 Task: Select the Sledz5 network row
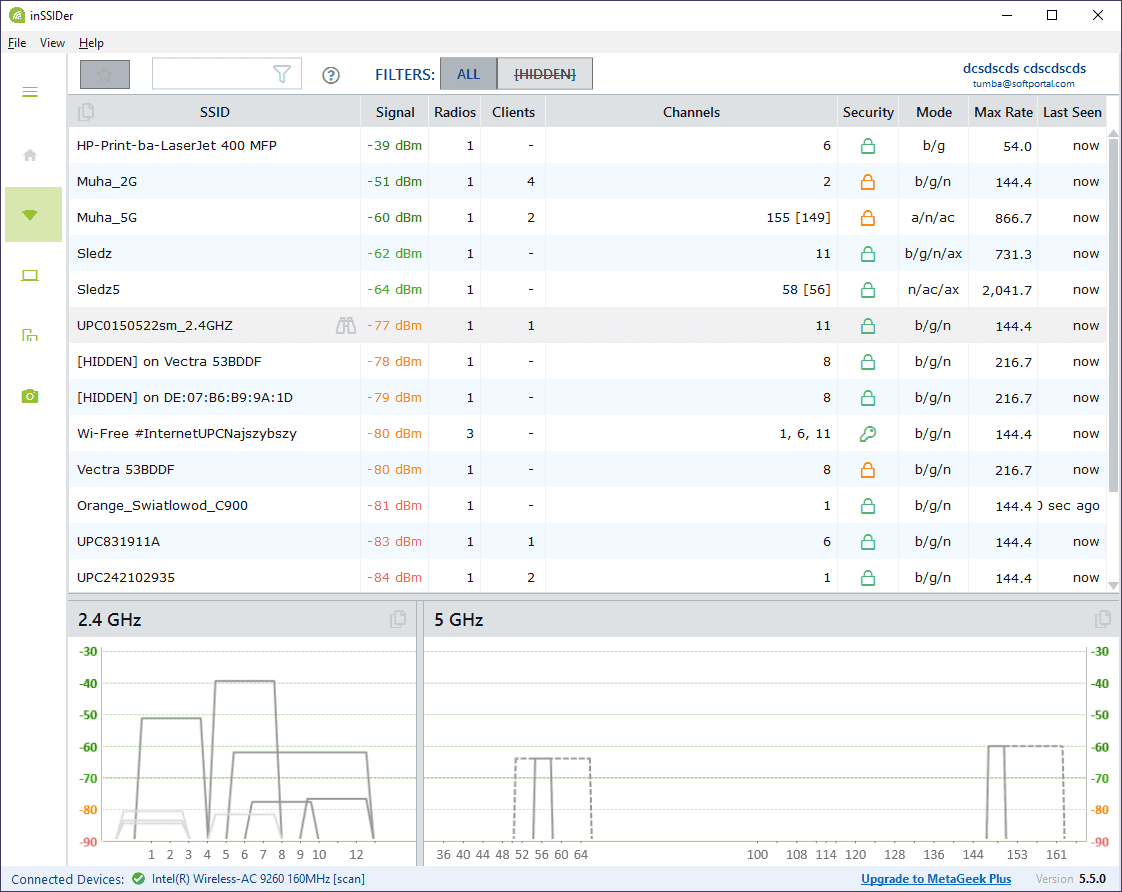(x=587, y=290)
